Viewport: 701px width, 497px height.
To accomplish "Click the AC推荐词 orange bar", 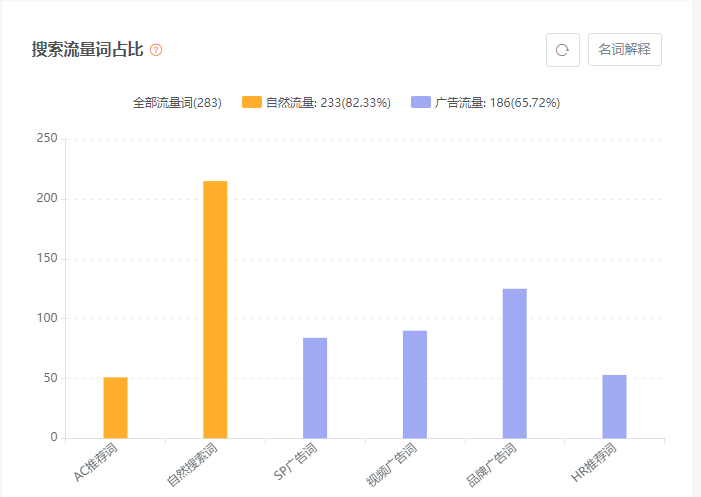I will (x=115, y=408).
